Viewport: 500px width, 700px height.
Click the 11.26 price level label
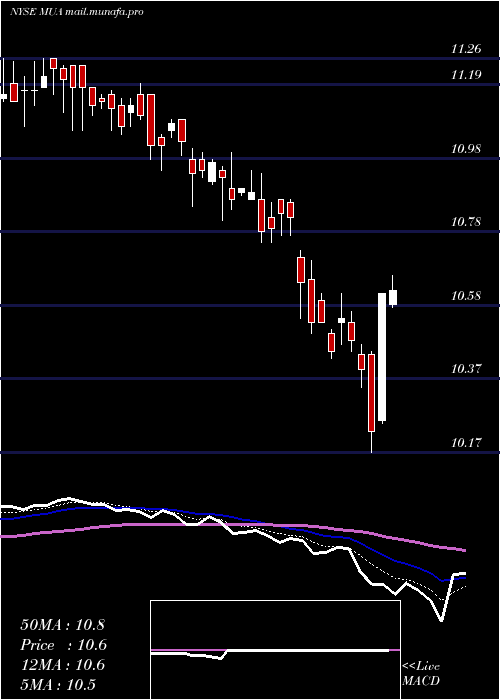(466, 49)
